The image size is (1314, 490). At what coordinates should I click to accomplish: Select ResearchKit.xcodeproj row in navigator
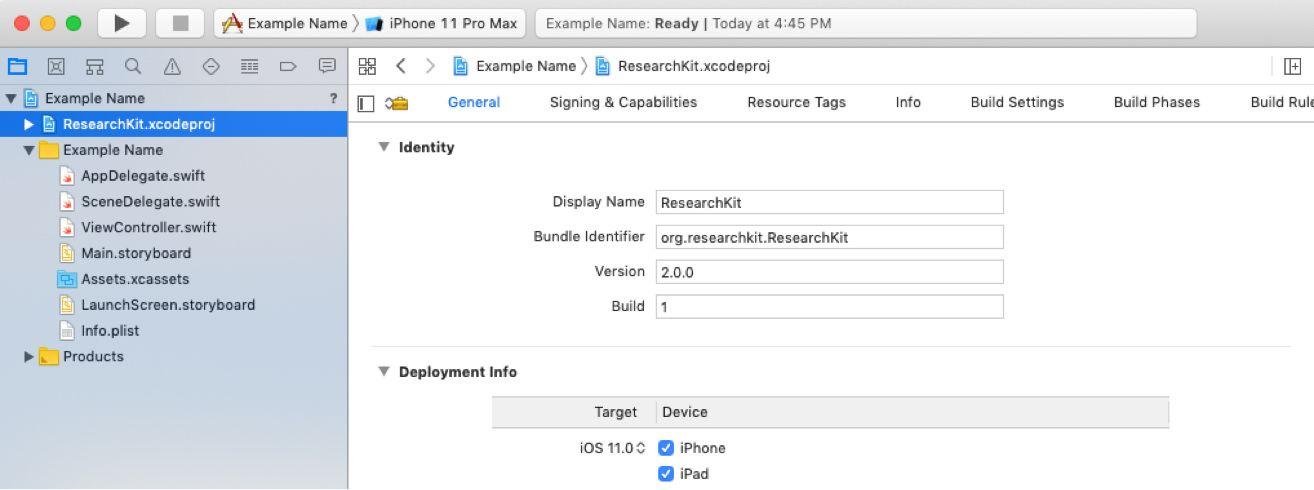(x=174, y=124)
